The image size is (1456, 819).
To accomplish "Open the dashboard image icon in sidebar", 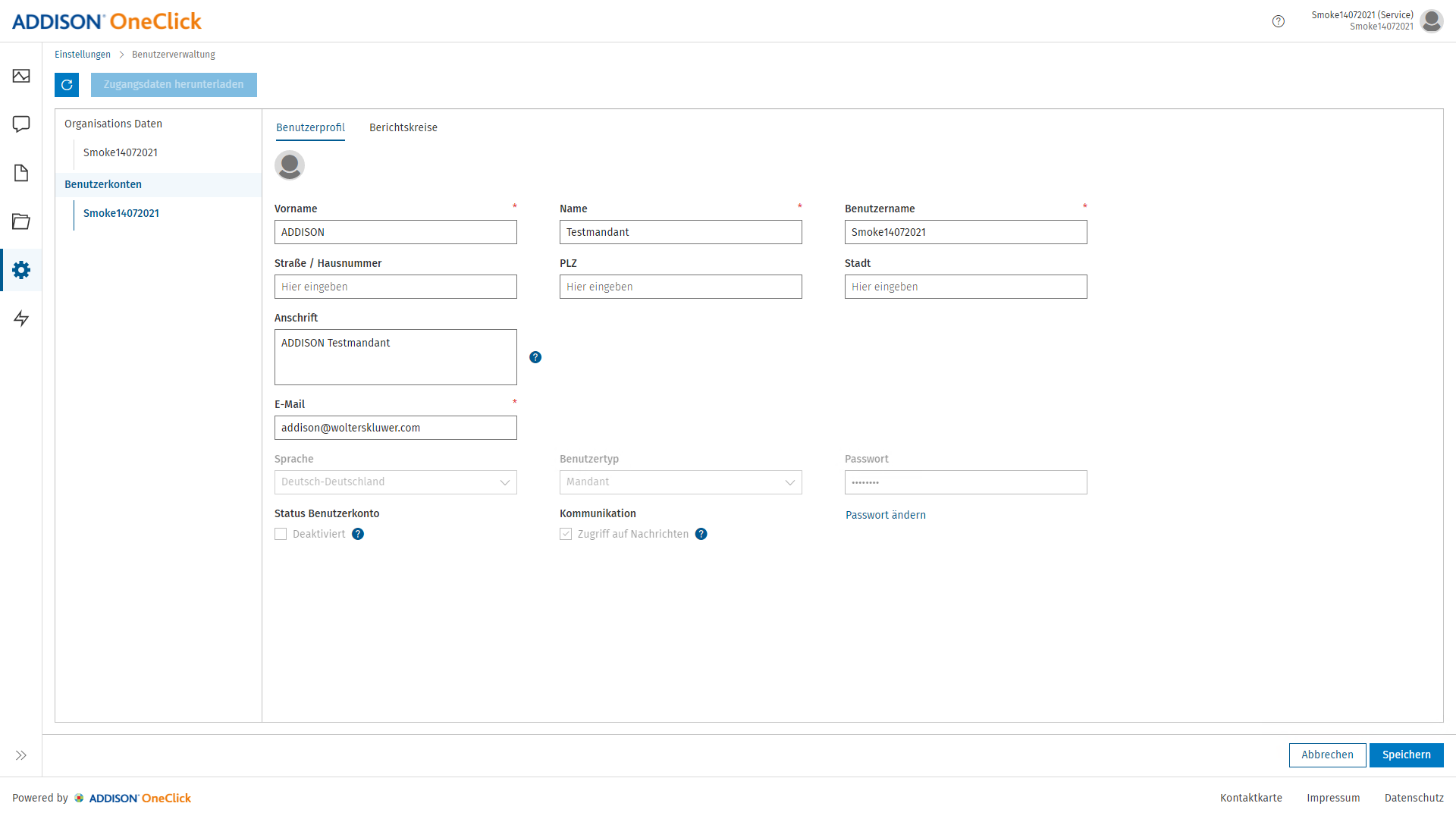I will 21,76.
